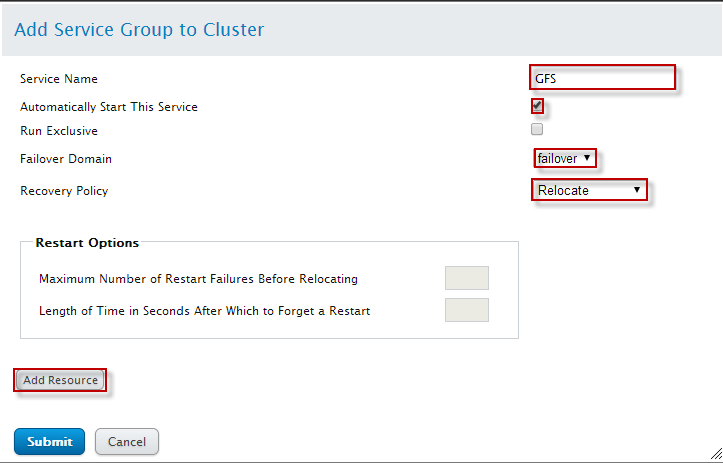Click the Maximum Number of Restart Failures label
This screenshot has height=463, width=723.
coord(198,279)
